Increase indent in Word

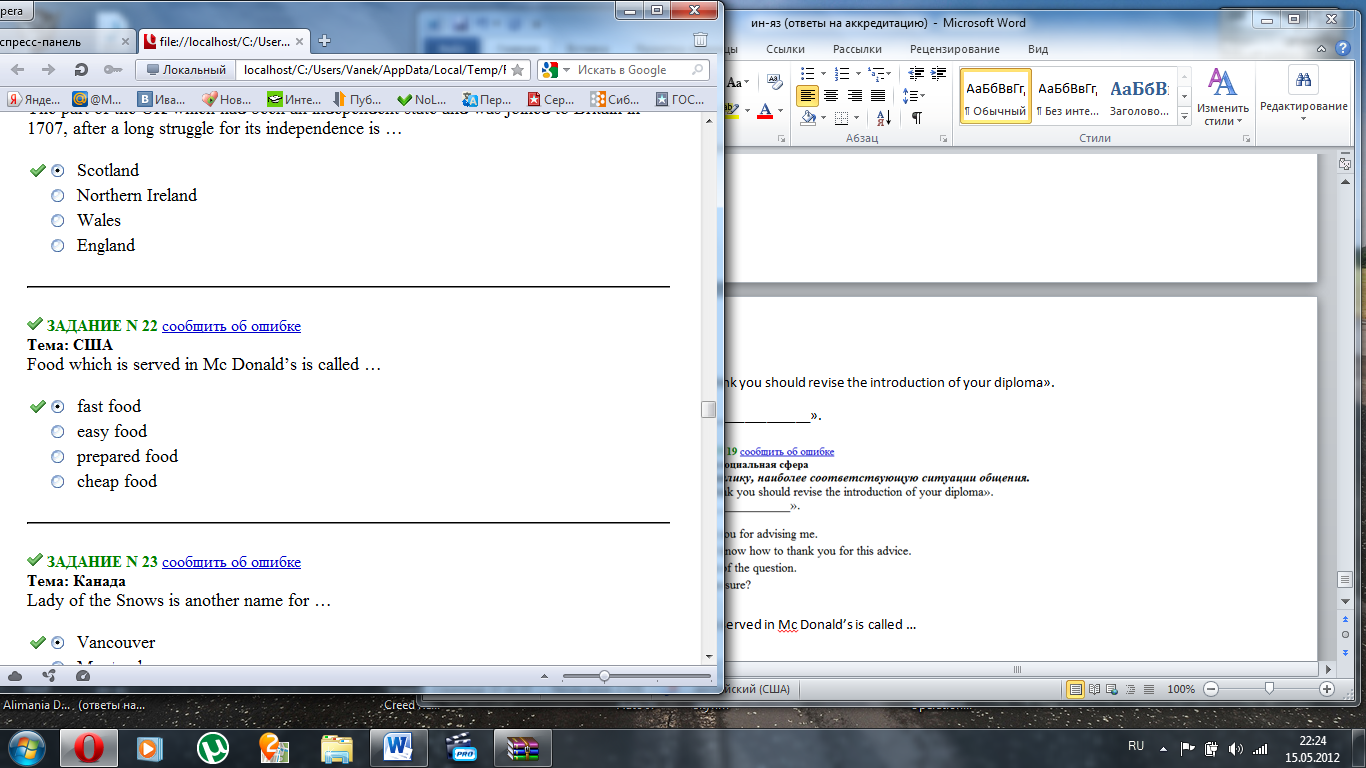click(938, 73)
